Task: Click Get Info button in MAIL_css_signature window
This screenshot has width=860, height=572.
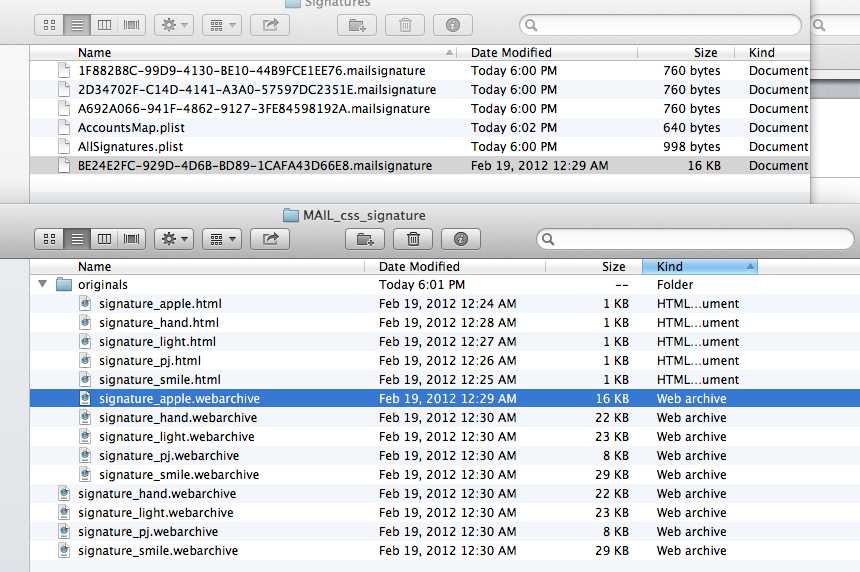Action: [461, 239]
